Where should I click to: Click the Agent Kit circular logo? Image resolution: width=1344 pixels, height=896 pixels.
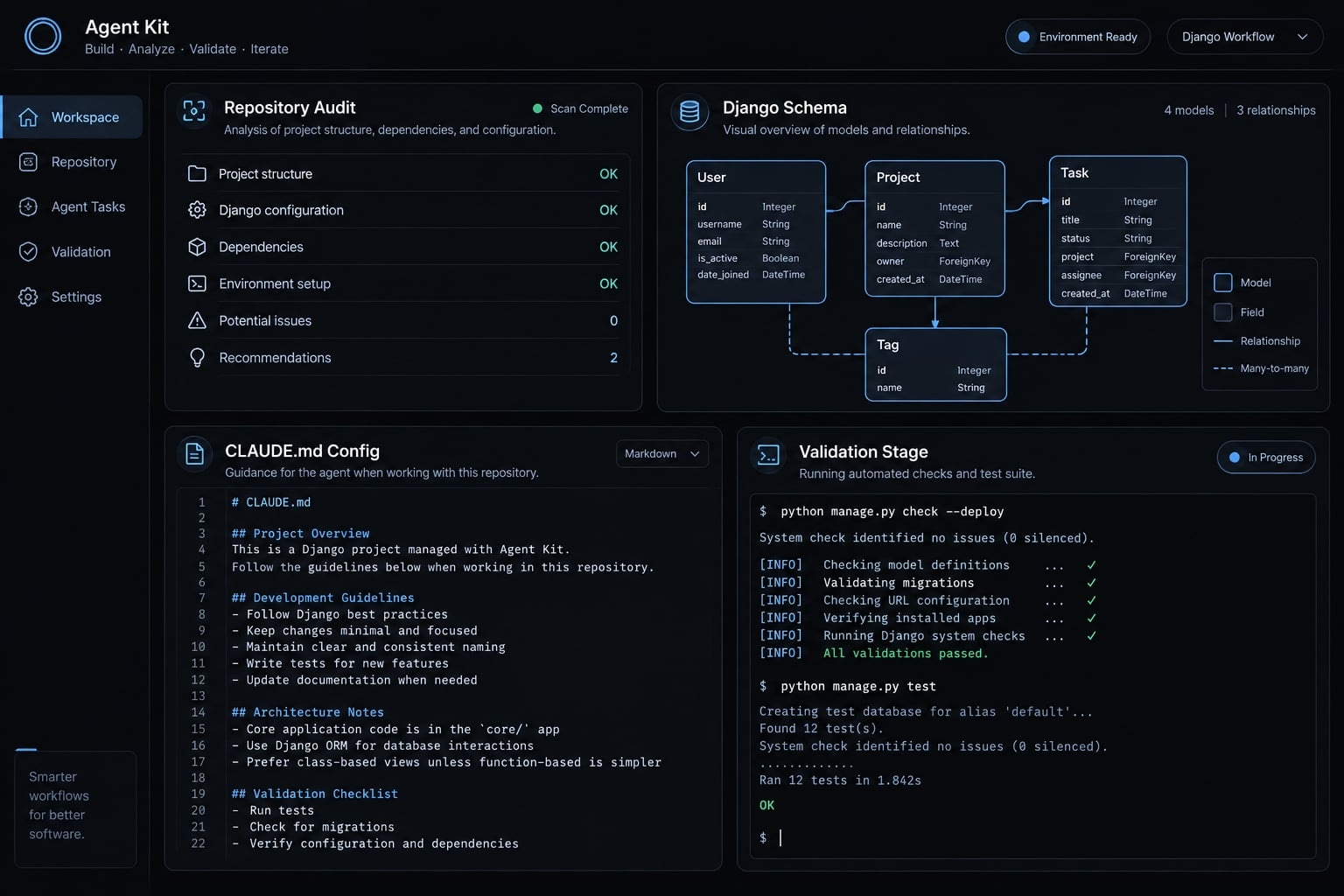(43, 37)
